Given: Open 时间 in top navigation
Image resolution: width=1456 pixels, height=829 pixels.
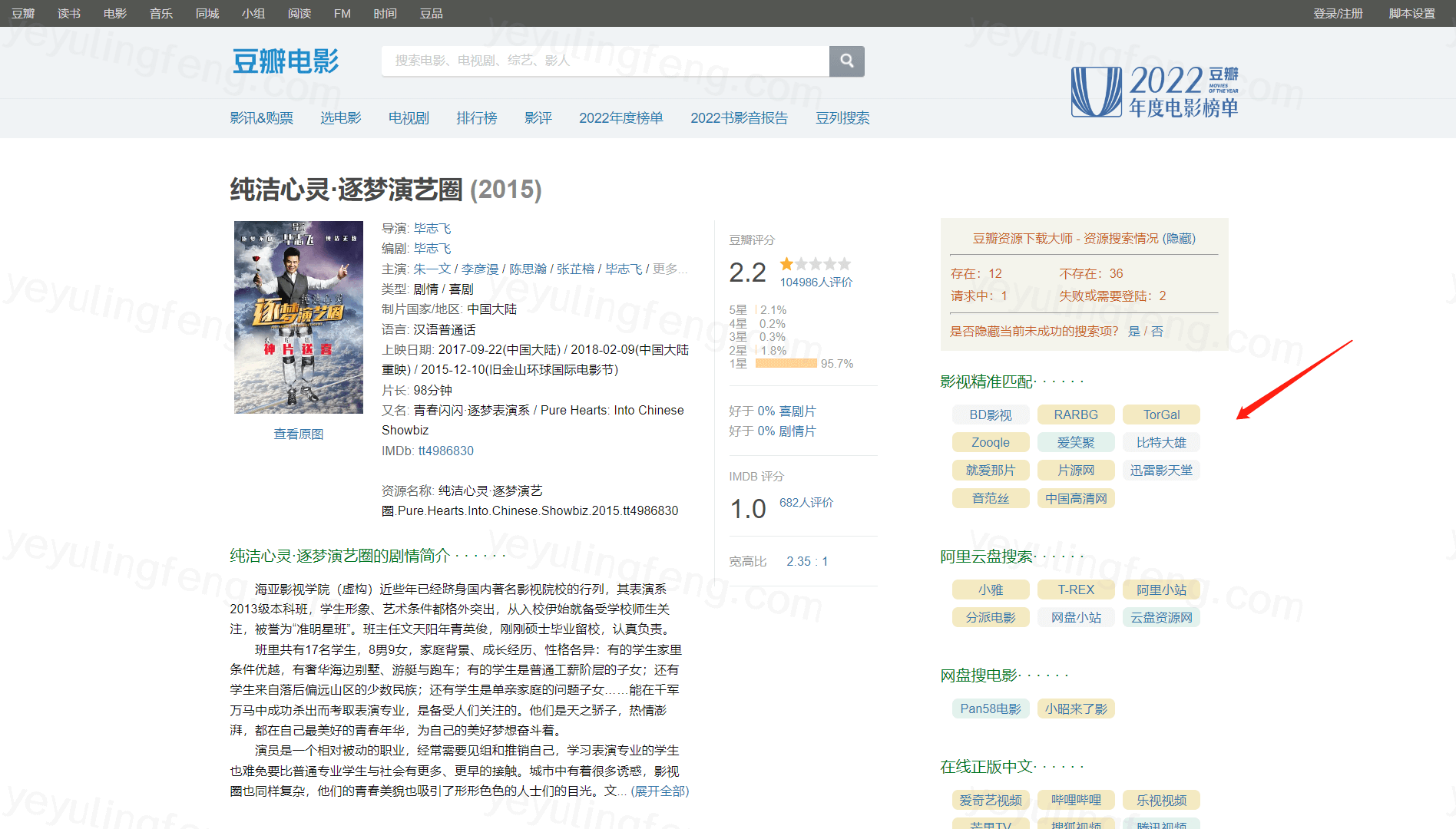Looking at the screenshot, I should point(386,13).
